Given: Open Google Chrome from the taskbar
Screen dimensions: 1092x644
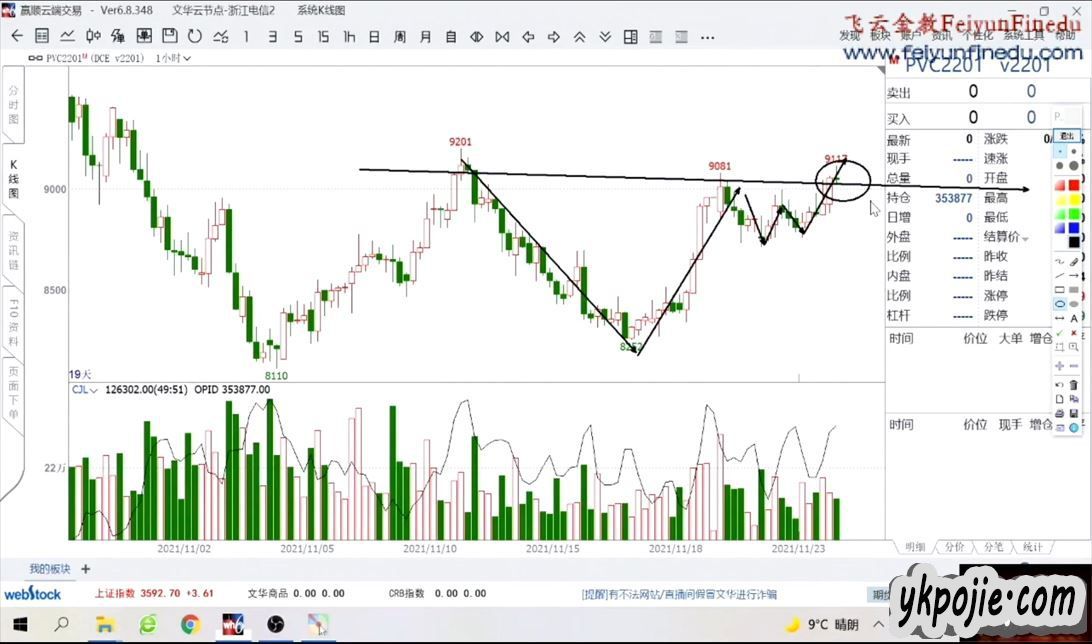Looking at the screenshot, I should [190, 624].
